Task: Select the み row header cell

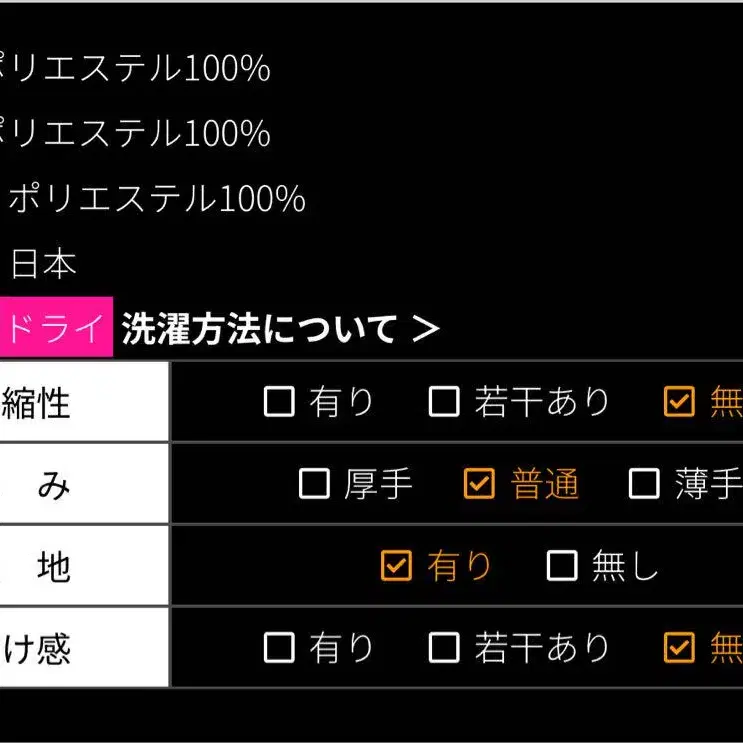Action: tap(84, 484)
